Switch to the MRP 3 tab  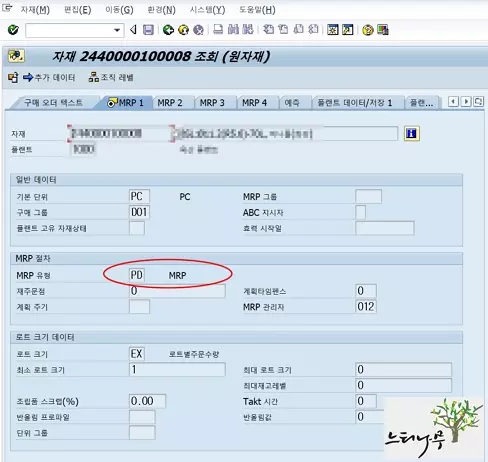point(212,103)
